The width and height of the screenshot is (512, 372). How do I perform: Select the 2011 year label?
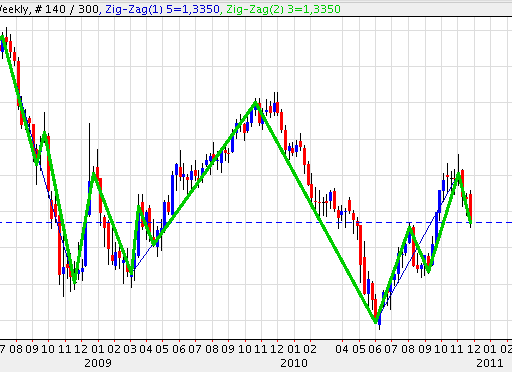(489, 363)
